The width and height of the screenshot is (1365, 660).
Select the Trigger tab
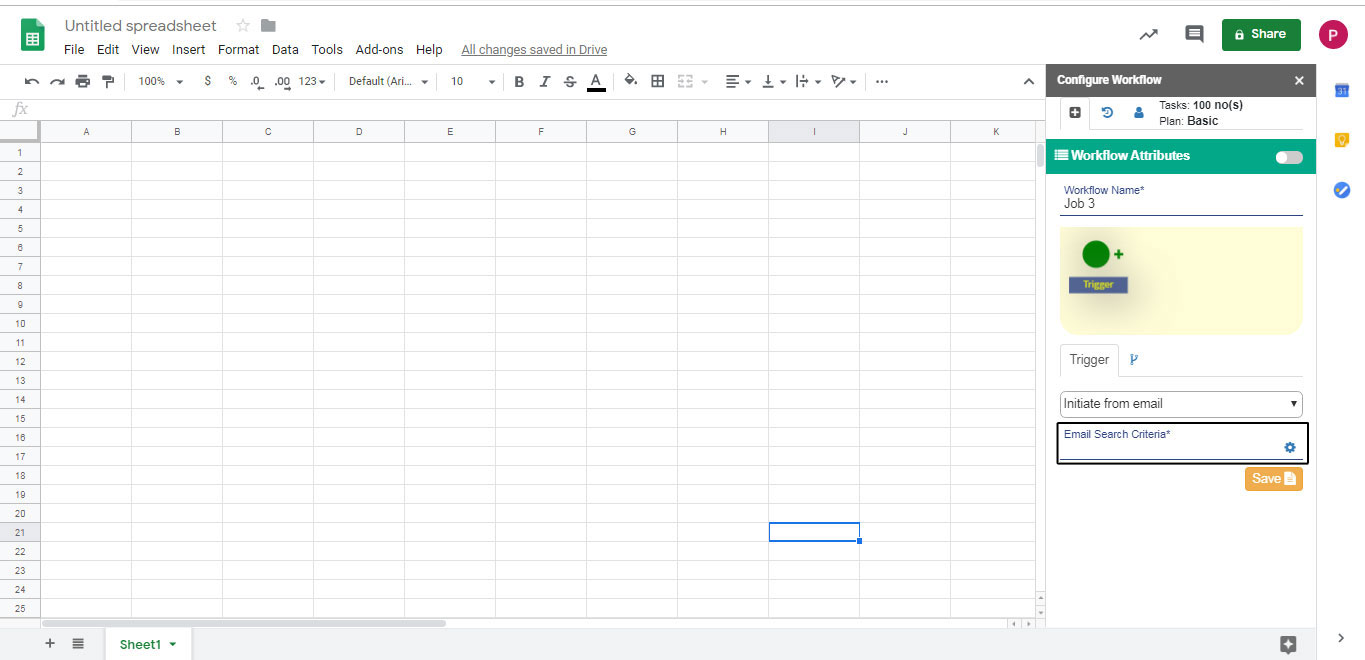1089,360
